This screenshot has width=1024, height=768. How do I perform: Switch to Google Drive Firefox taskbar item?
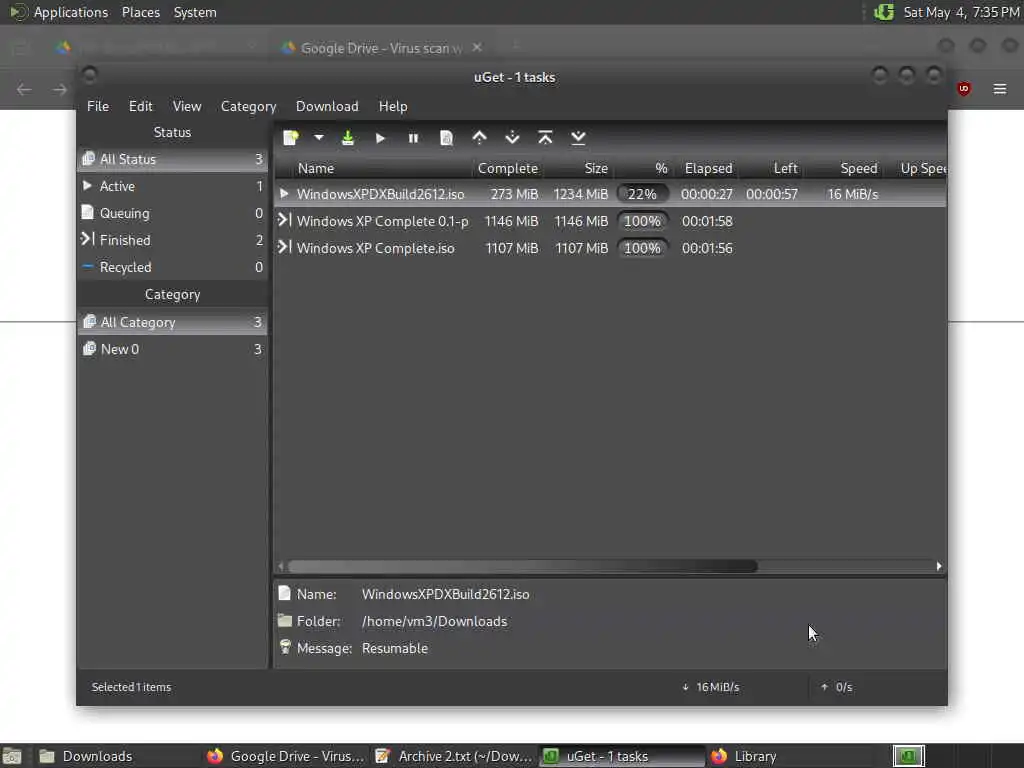(285, 756)
